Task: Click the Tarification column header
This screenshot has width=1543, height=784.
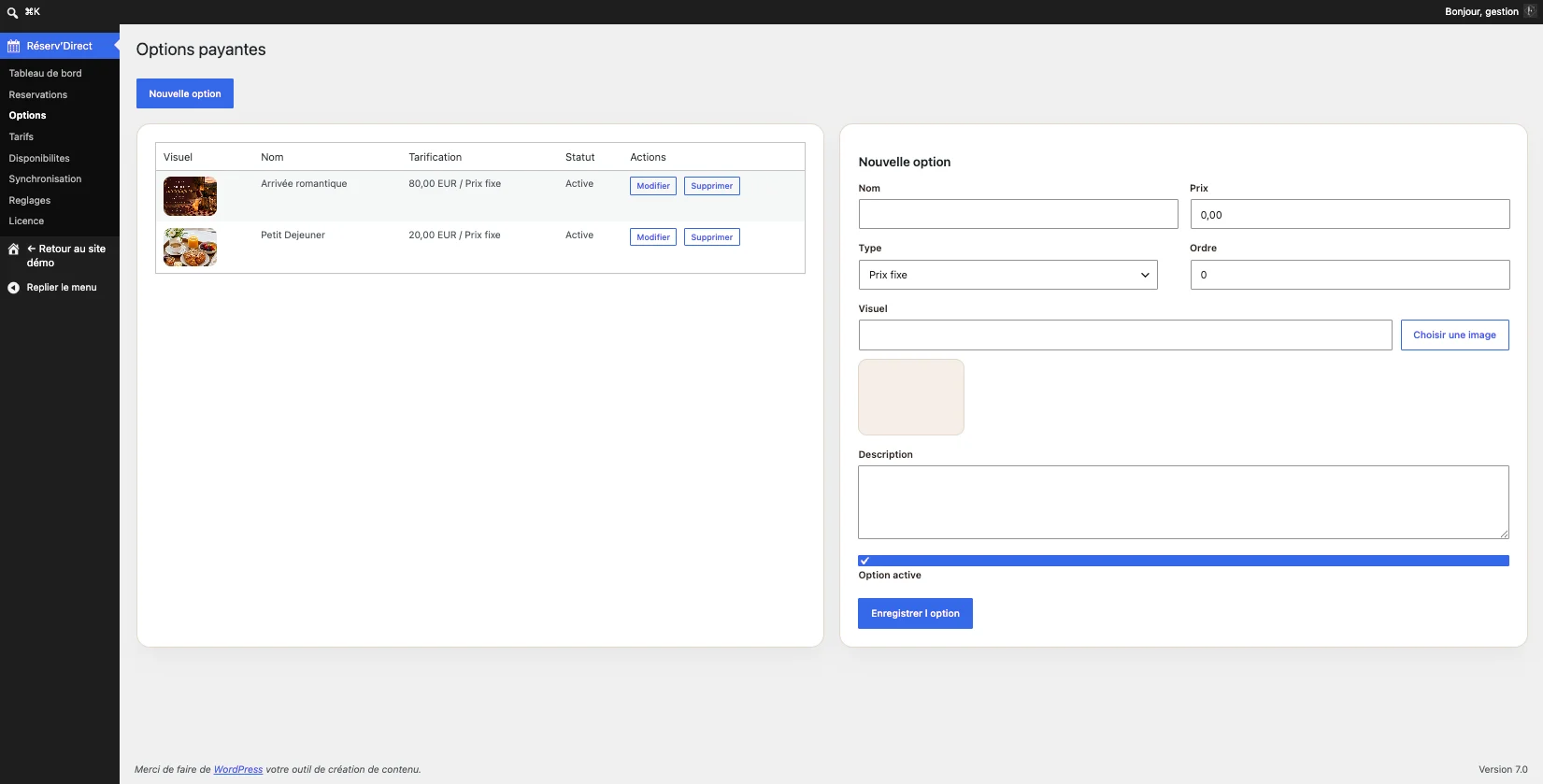Action: [x=436, y=157]
